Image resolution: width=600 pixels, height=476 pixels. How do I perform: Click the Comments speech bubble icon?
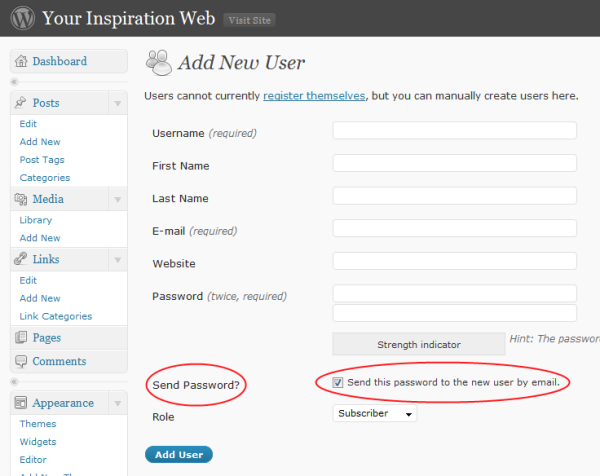22,361
